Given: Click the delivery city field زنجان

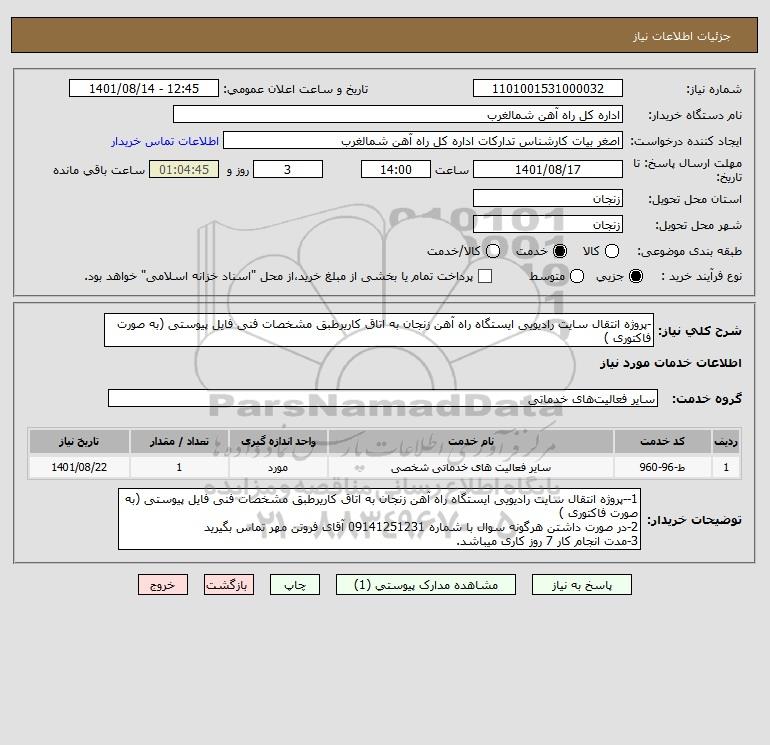Looking at the screenshot, I should 548,225.
